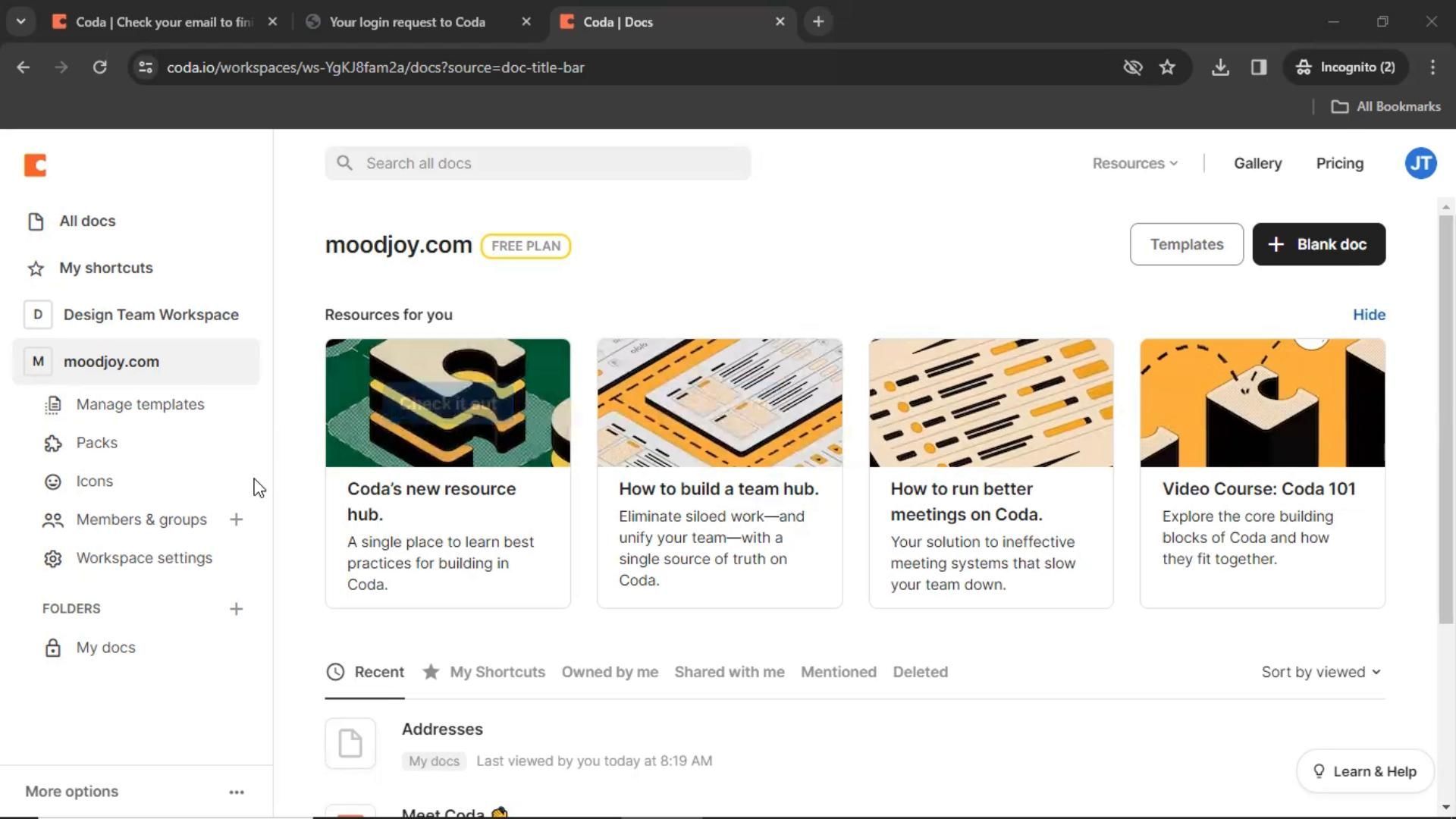Open Packs from the sidebar
The width and height of the screenshot is (1456, 819).
point(96,443)
